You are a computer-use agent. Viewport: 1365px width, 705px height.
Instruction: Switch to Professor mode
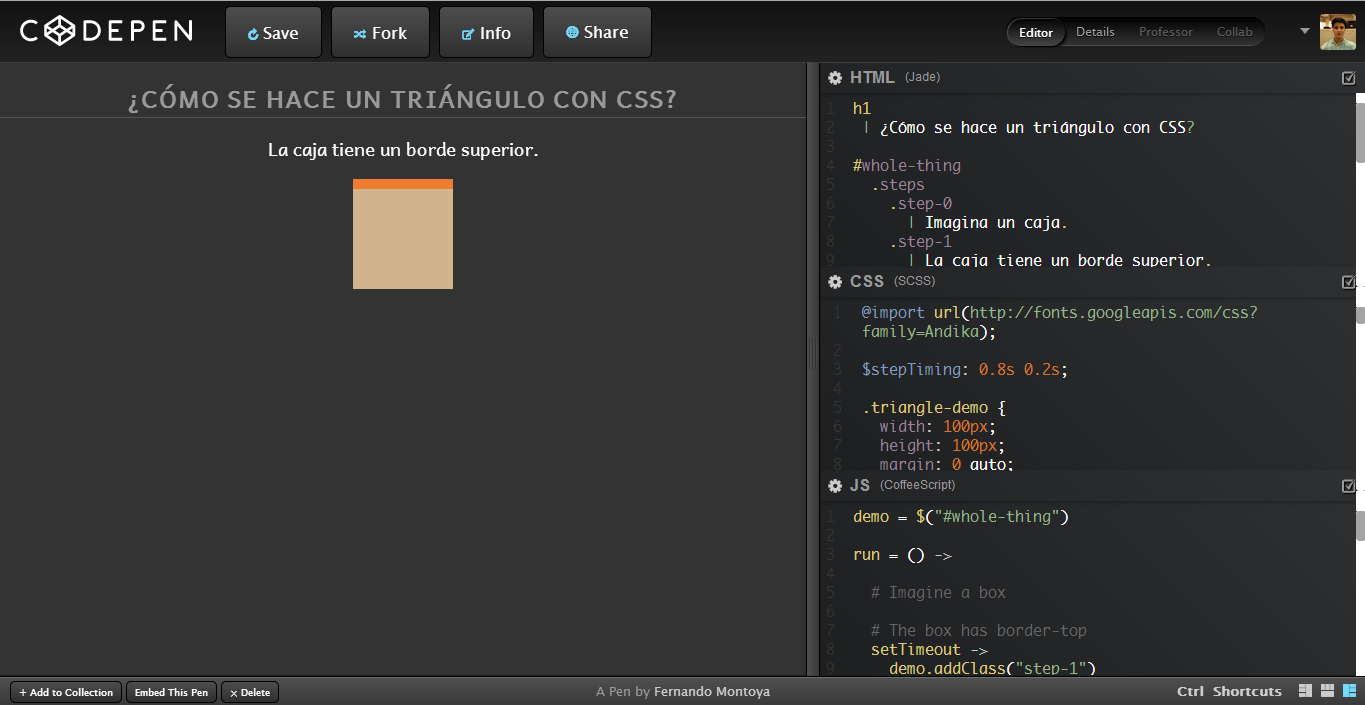coord(1166,32)
